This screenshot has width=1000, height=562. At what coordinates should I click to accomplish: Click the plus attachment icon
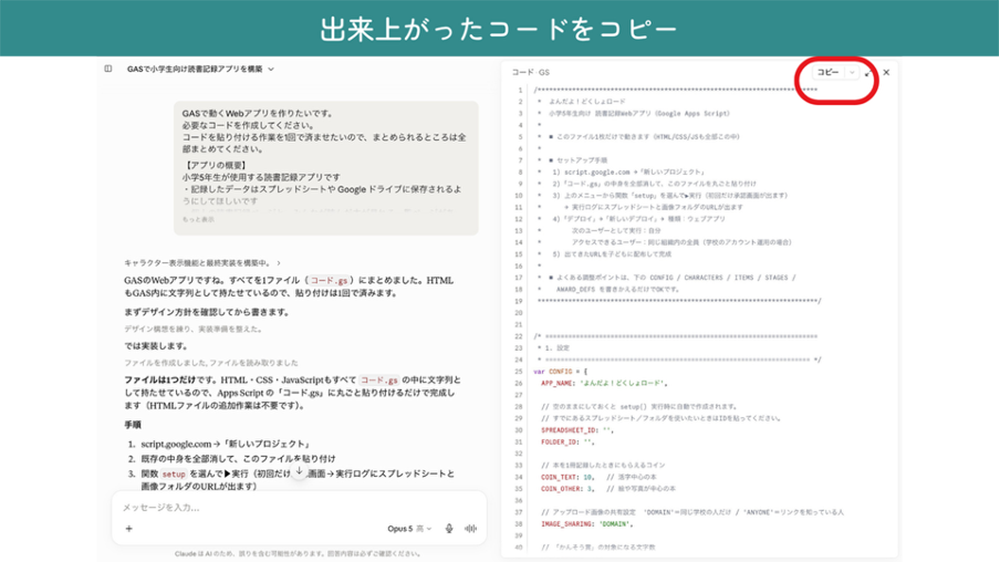(x=129, y=528)
